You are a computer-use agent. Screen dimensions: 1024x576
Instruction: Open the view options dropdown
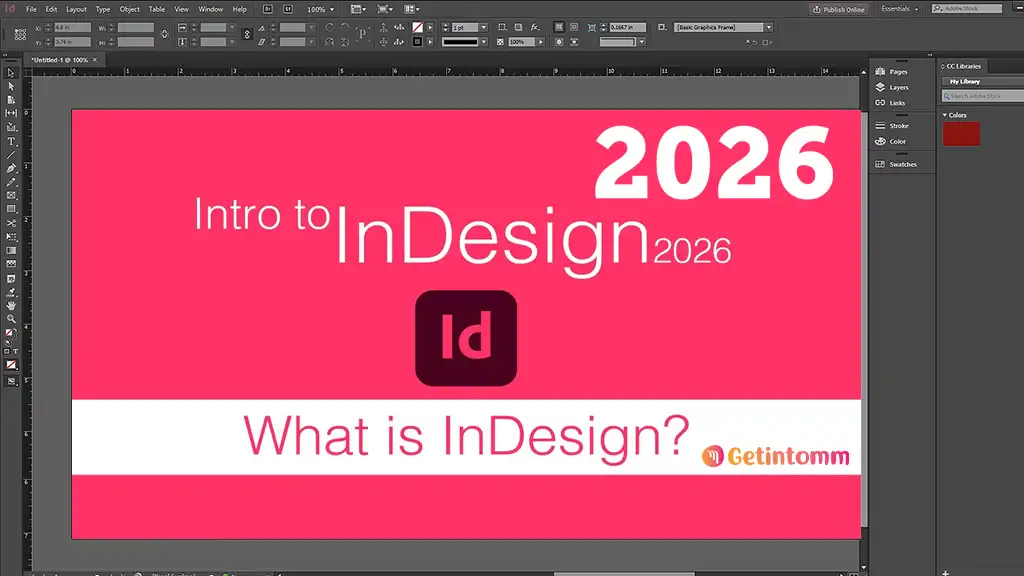click(358, 9)
